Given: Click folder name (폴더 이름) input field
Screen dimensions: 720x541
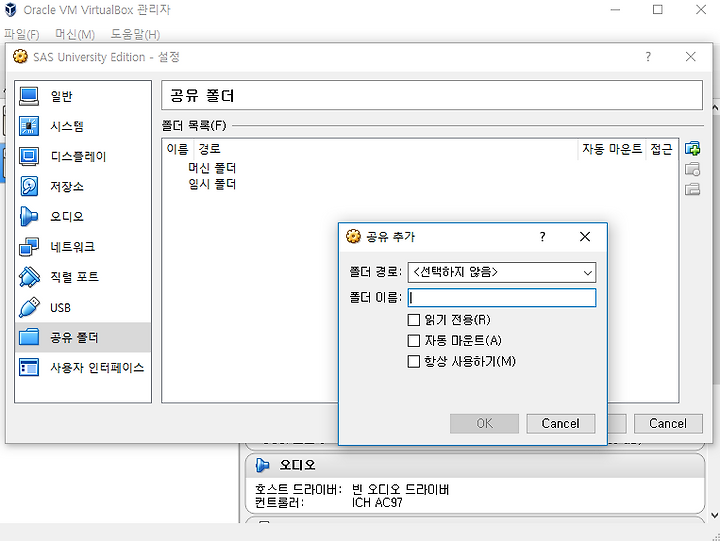Looking at the screenshot, I should click(502, 298).
